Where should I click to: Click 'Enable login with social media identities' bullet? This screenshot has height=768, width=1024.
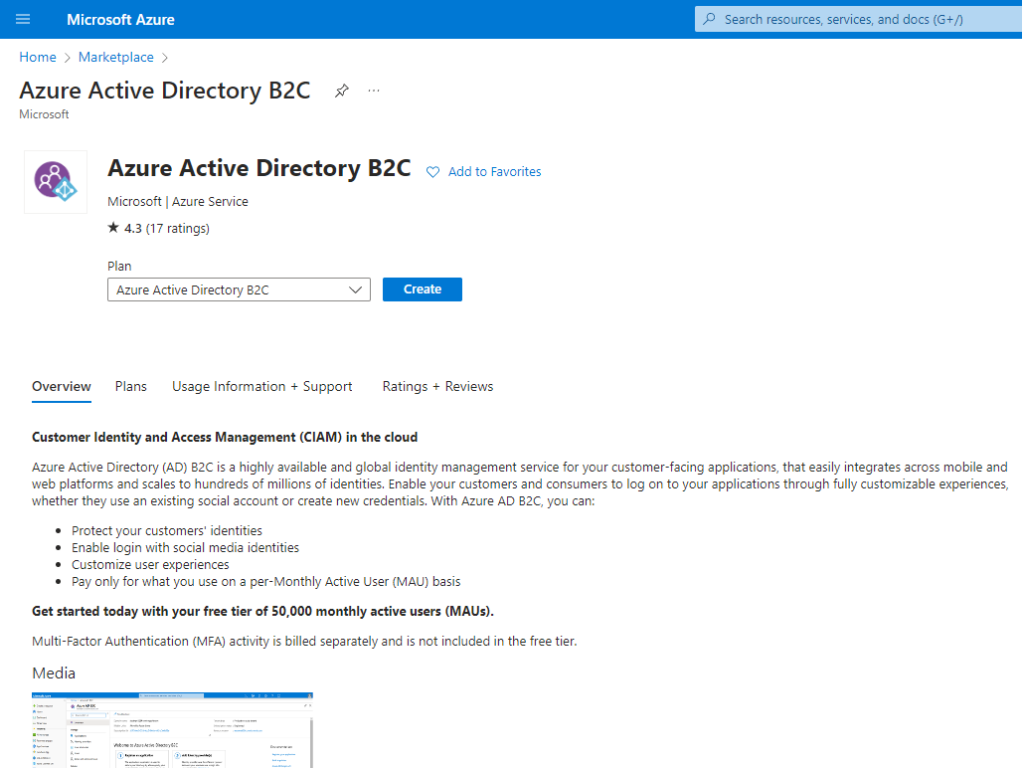pos(185,548)
